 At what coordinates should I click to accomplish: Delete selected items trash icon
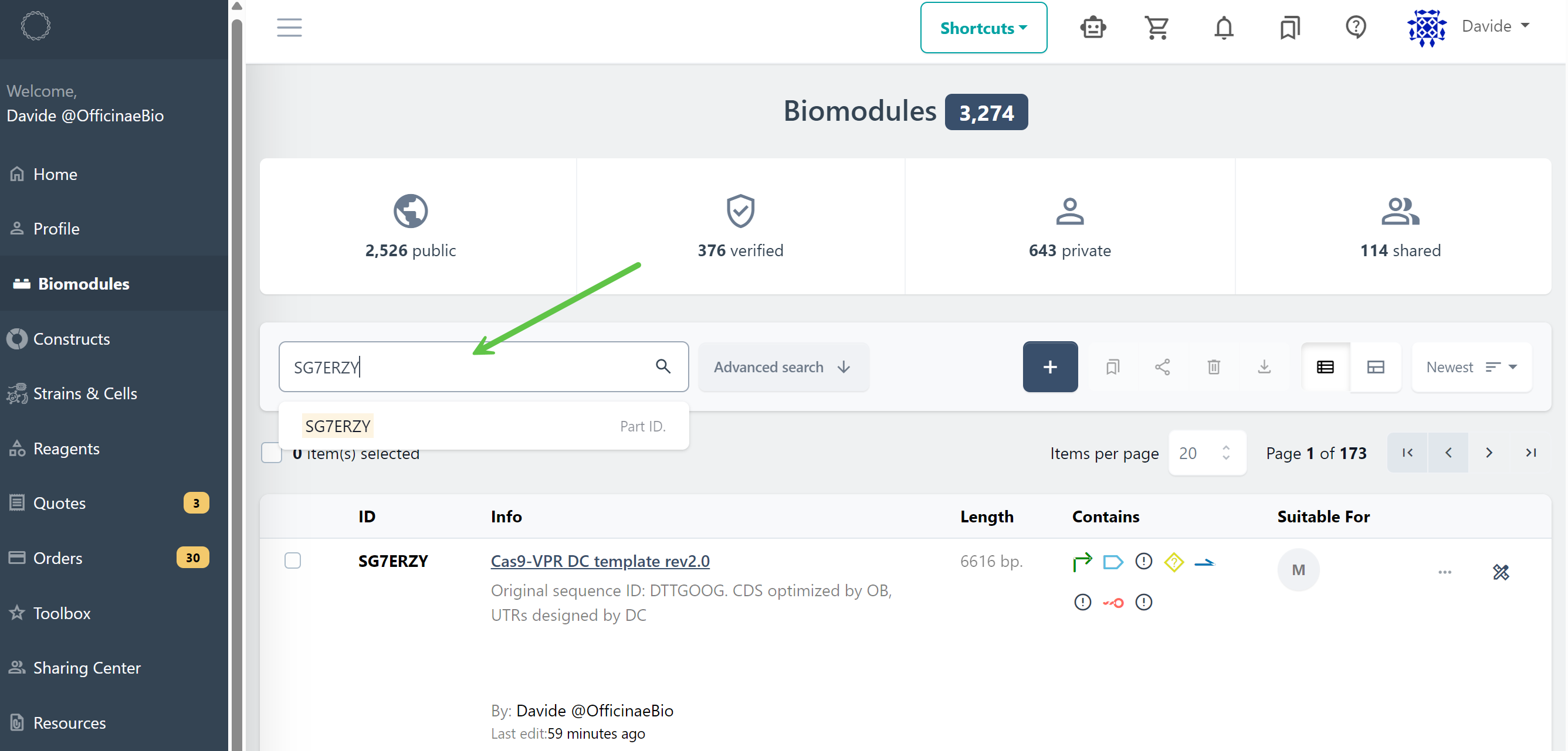point(1213,366)
